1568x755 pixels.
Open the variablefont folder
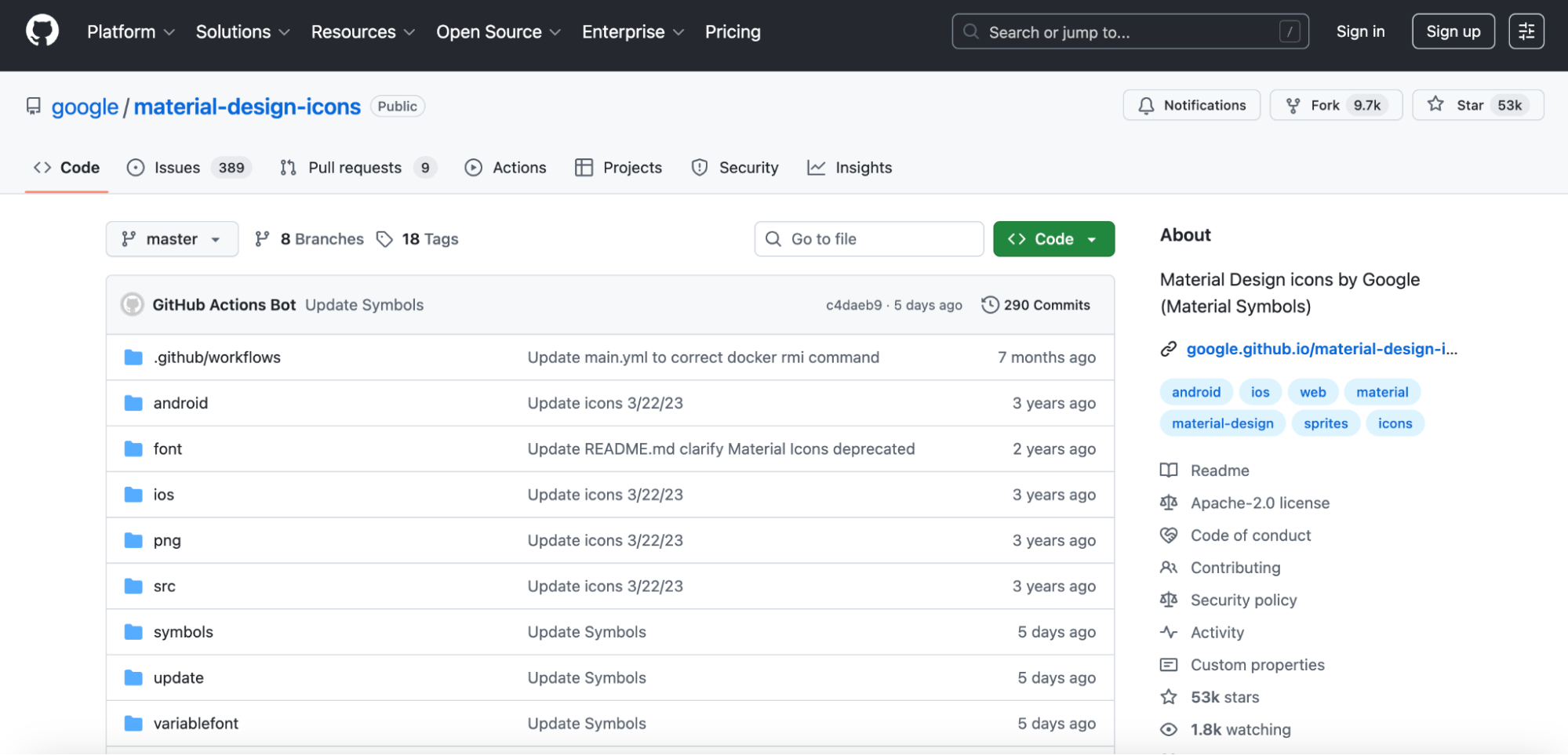(x=195, y=724)
